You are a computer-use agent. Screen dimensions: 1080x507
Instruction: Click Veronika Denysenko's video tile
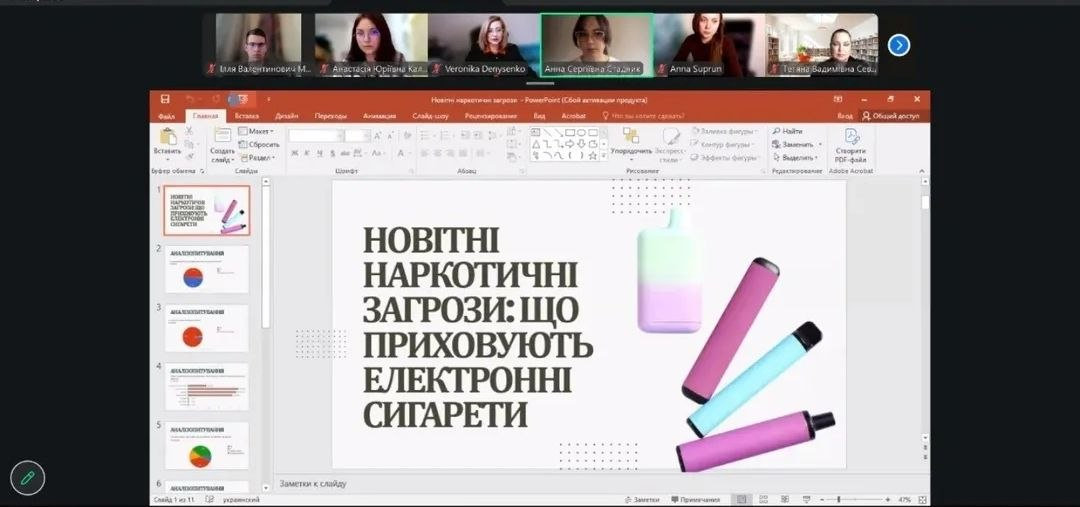tap(484, 45)
